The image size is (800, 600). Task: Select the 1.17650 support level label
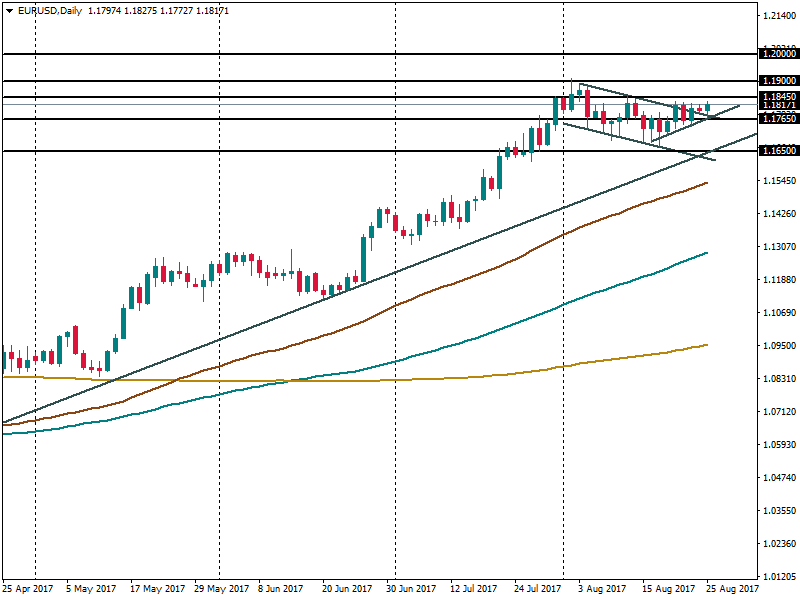(x=777, y=119)
